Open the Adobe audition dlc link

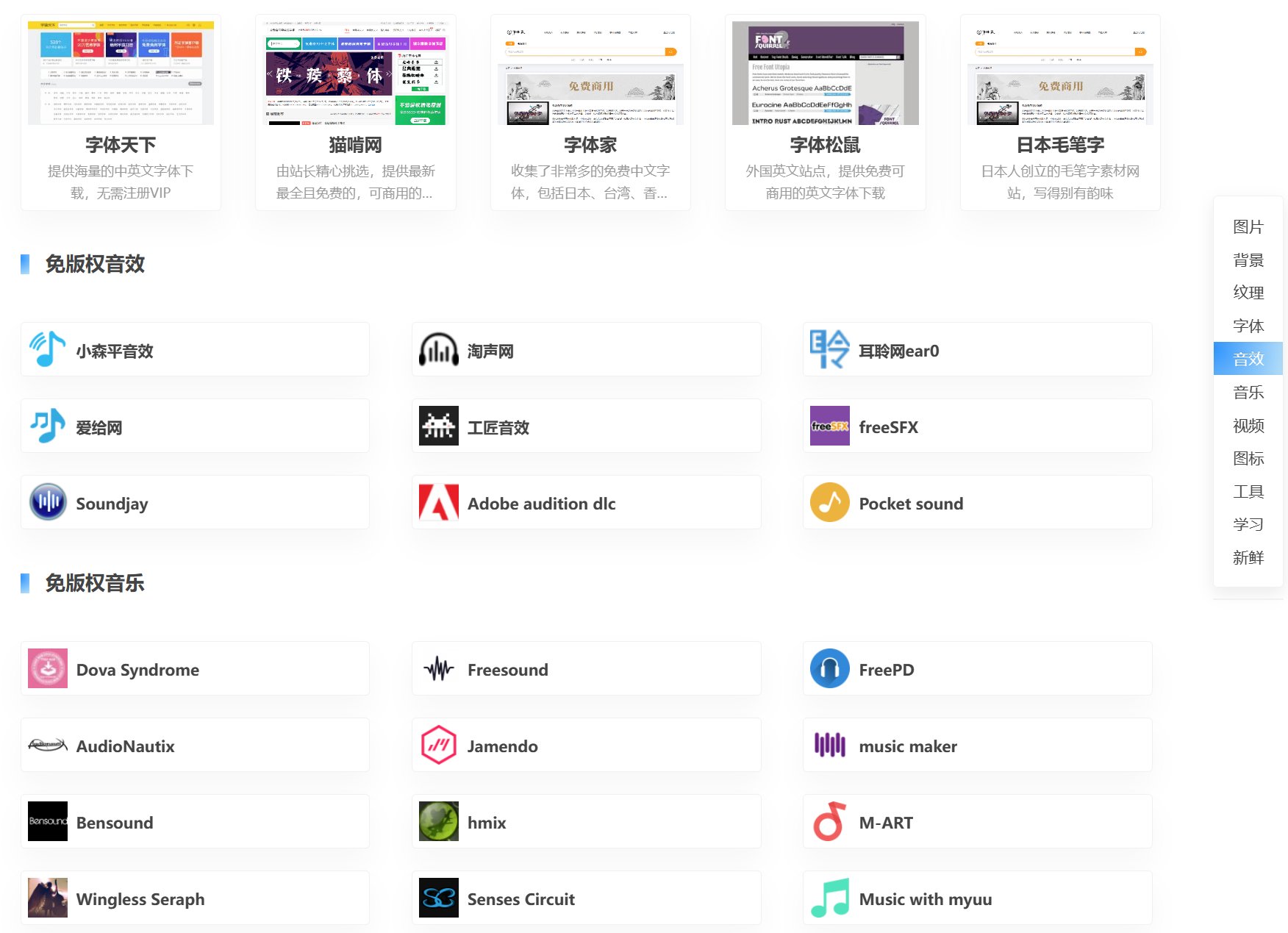[x=542, y=504]
